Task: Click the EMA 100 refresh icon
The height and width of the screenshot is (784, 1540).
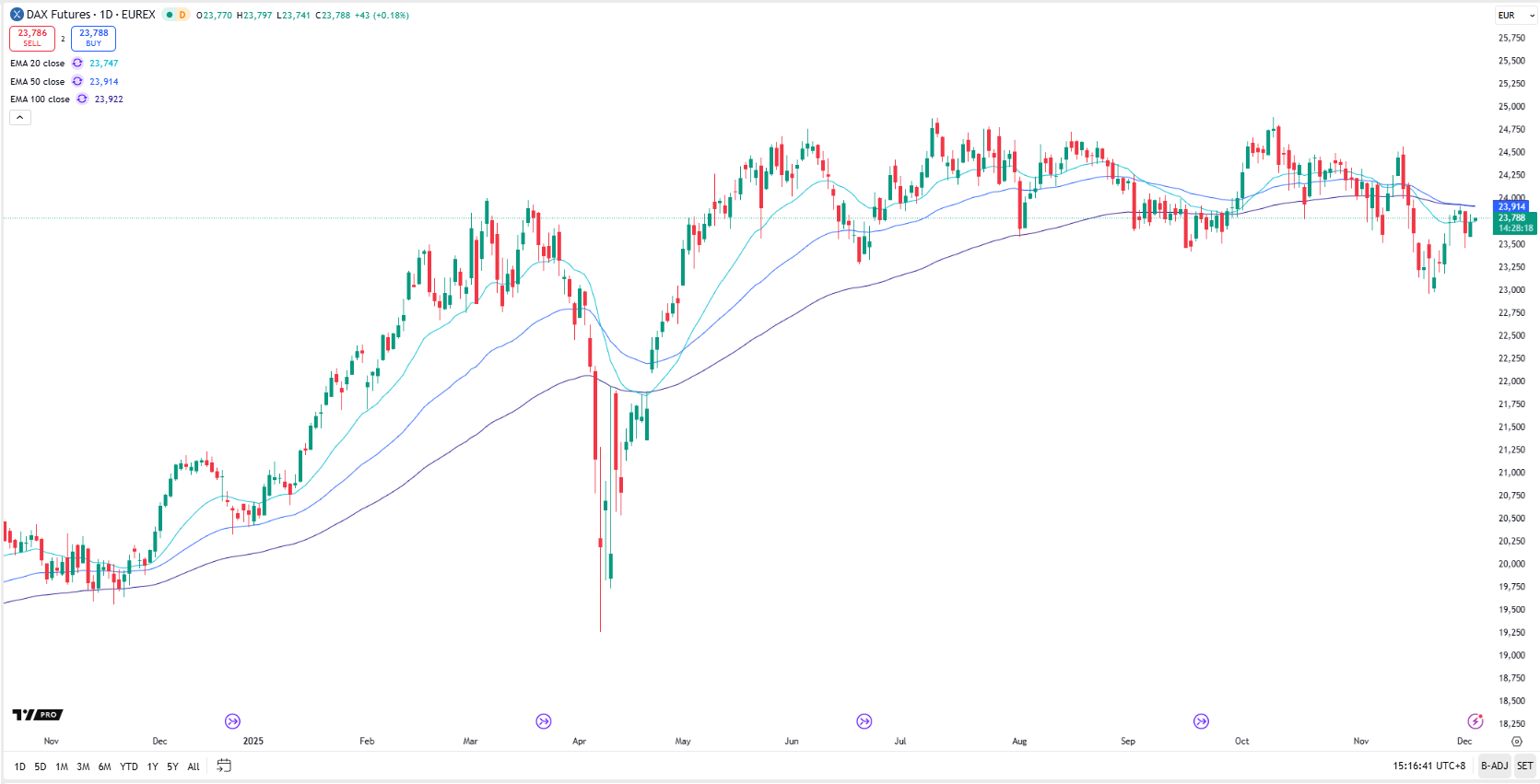Action: tap(82, 99)
